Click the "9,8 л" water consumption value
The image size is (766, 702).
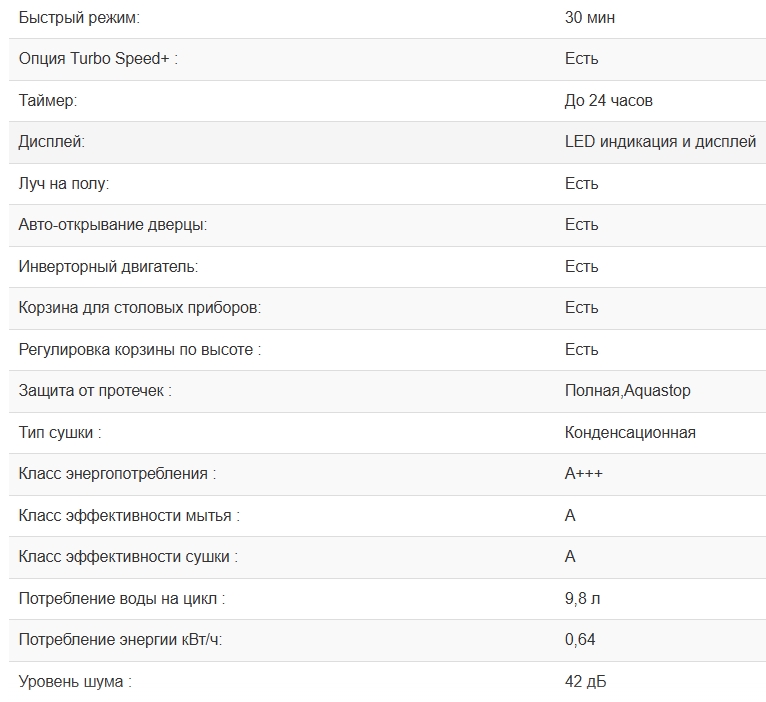[x=582, y=599]
